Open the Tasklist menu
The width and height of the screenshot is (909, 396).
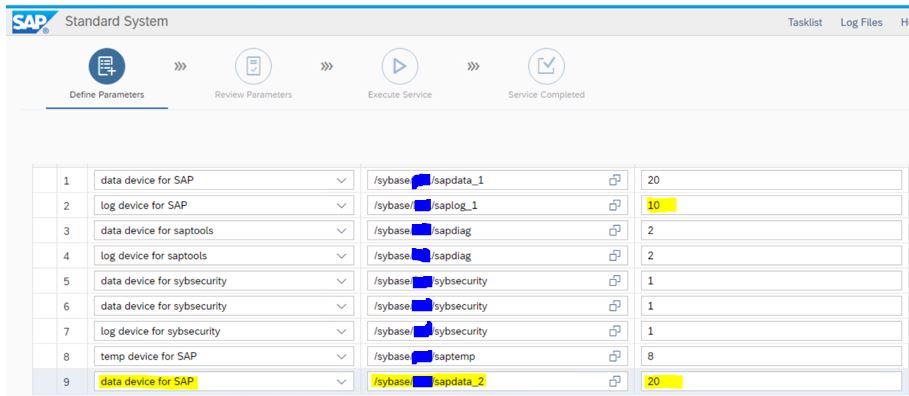coord(805,22)
